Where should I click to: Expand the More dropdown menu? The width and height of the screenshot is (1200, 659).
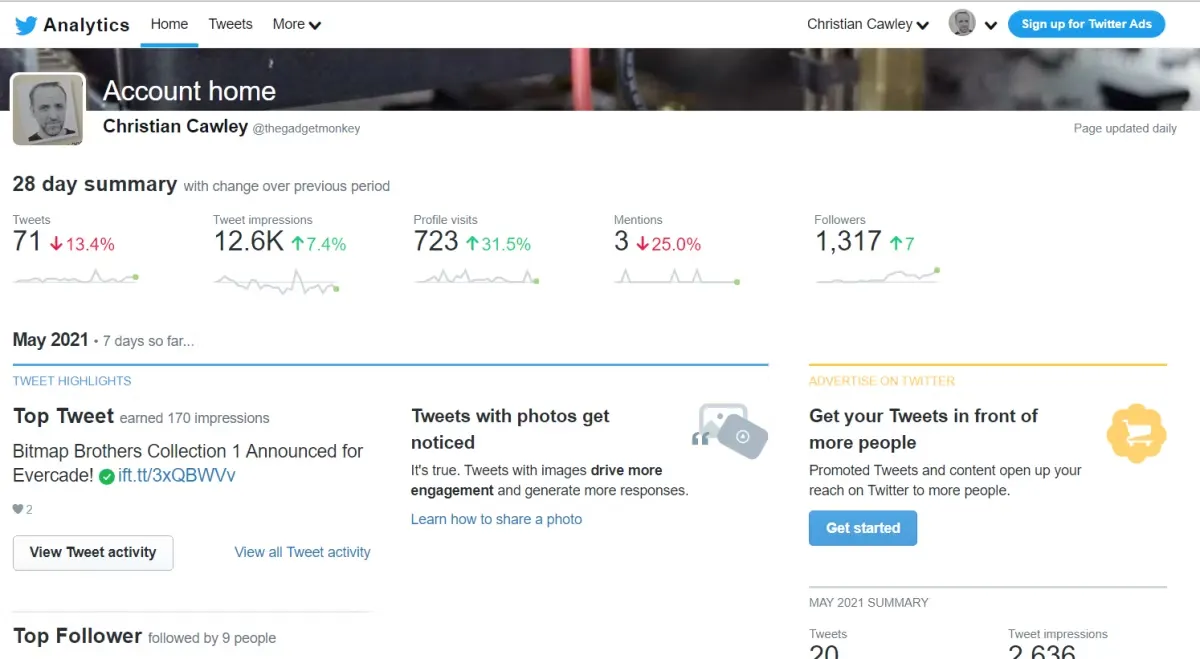pyautogui.click(x=297, y=24)
